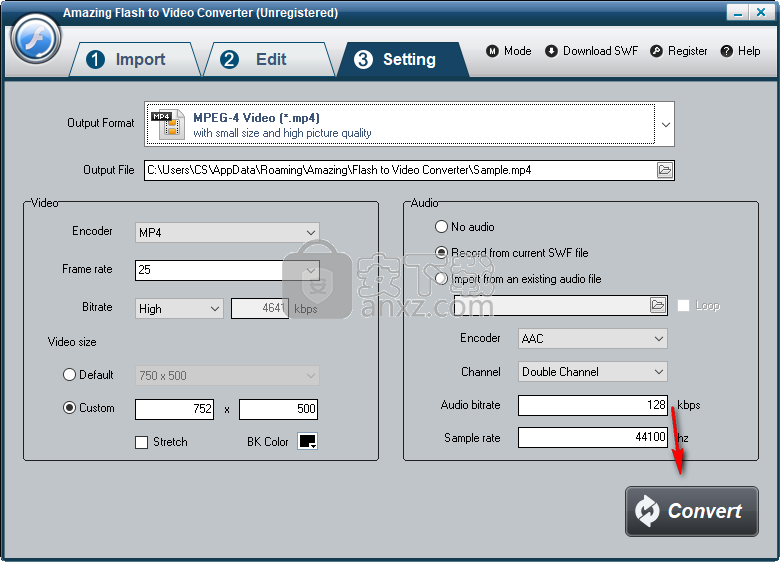
Task: Click the MP4 format file icon
Action: point(168,124)
